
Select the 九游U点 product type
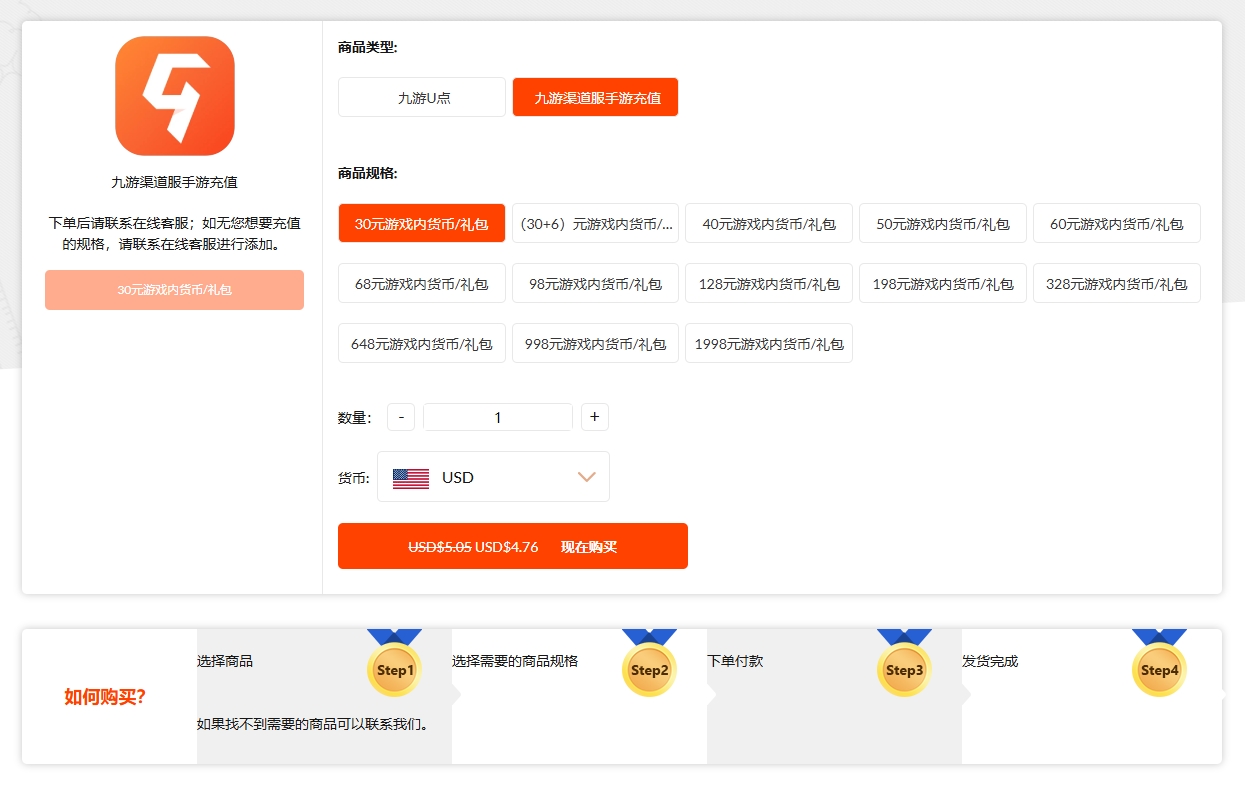(x=422, y=97)
